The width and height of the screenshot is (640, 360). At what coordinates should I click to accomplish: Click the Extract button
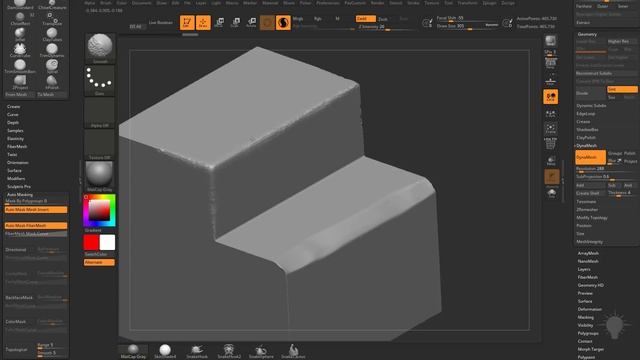pos(606,22)
